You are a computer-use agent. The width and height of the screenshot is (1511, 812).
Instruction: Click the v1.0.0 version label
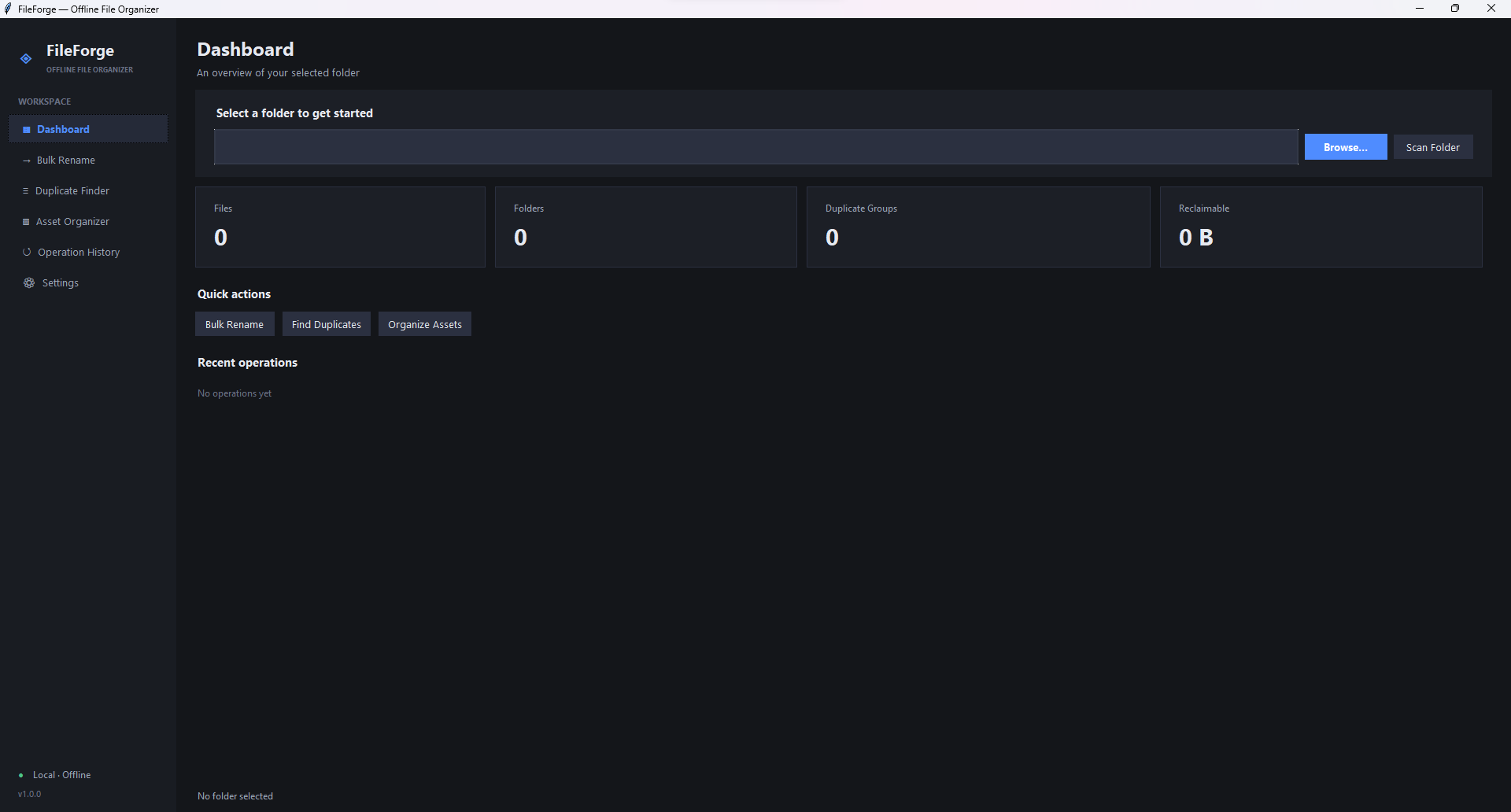coord(30,794)
